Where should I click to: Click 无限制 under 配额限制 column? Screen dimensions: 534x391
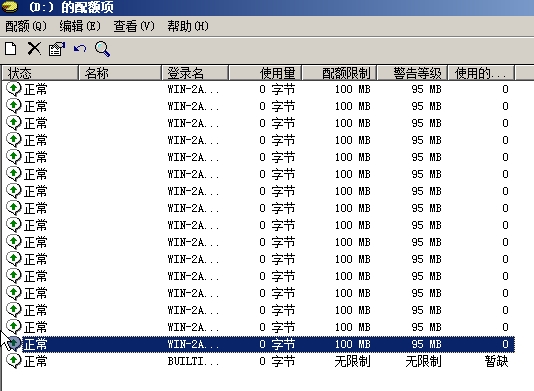(x=352, y=361)
